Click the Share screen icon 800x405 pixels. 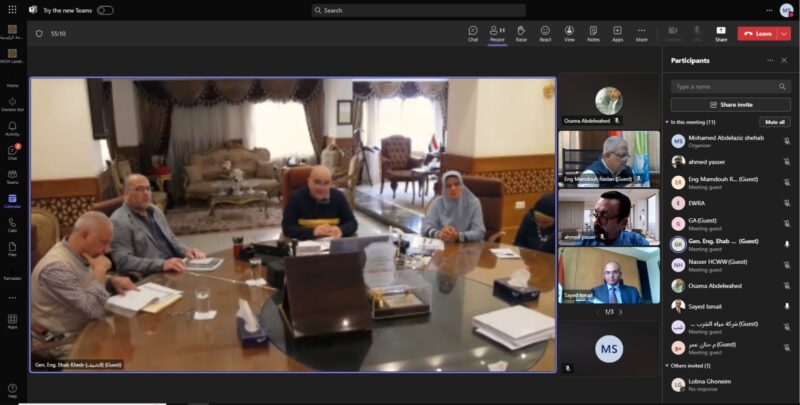tap(721, 32)
